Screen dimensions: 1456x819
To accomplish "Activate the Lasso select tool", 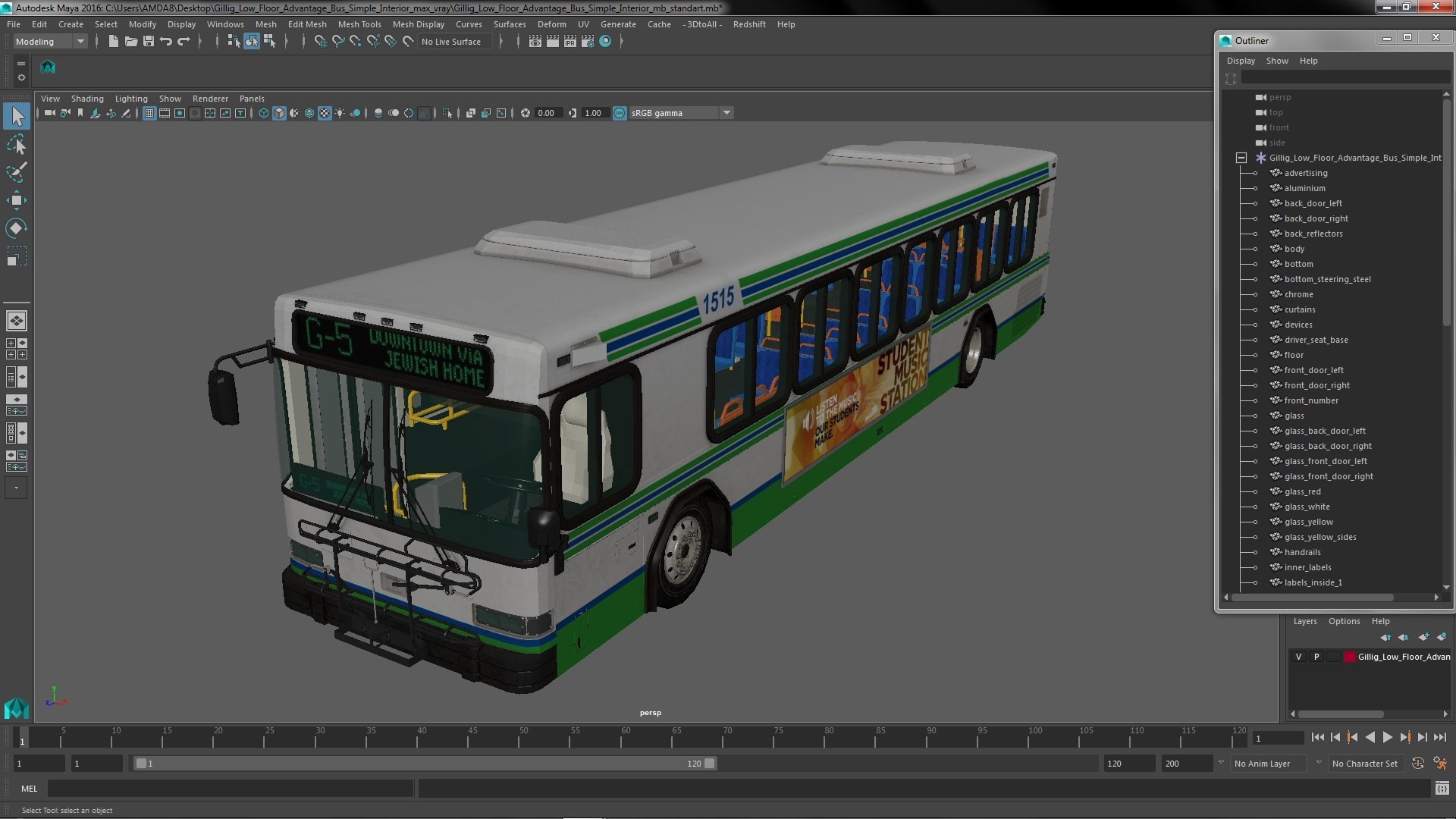I will 17,144.
